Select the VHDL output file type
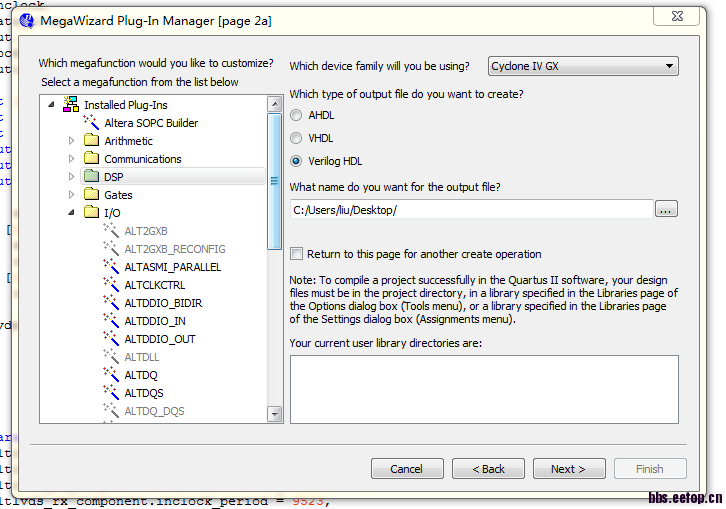Screen dimensions: 726x509 296,138
